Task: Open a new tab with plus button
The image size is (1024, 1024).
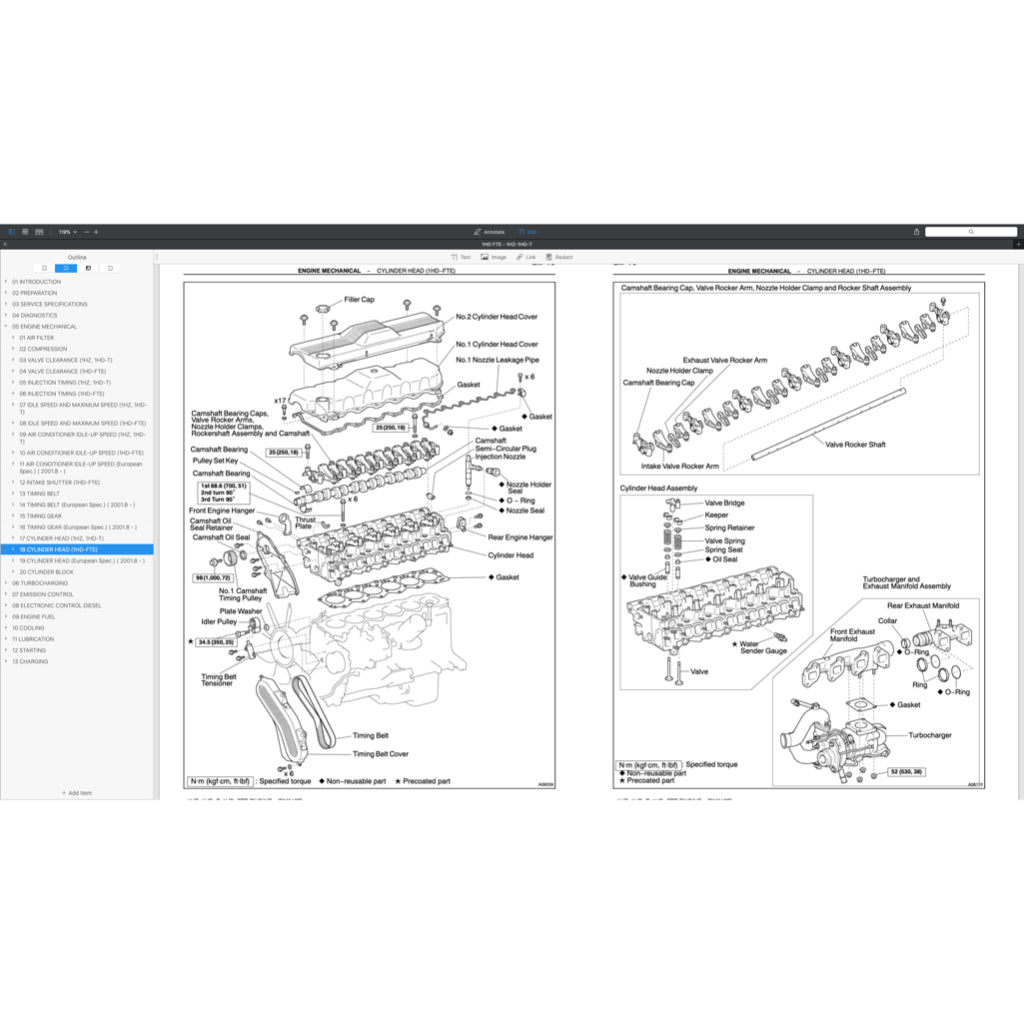Action: click(1017, 244)
